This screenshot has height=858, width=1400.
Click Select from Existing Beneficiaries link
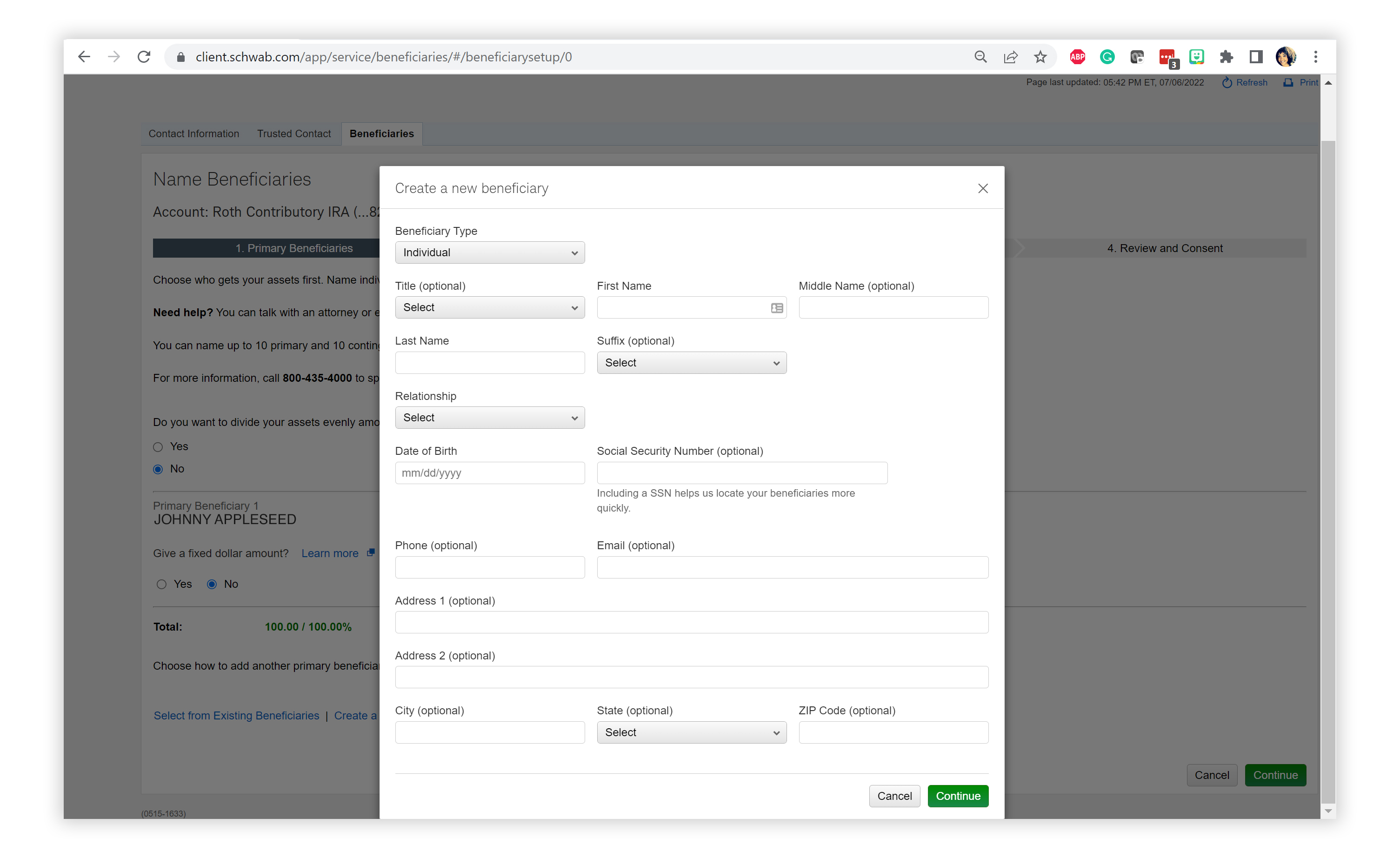click(236, 715)
